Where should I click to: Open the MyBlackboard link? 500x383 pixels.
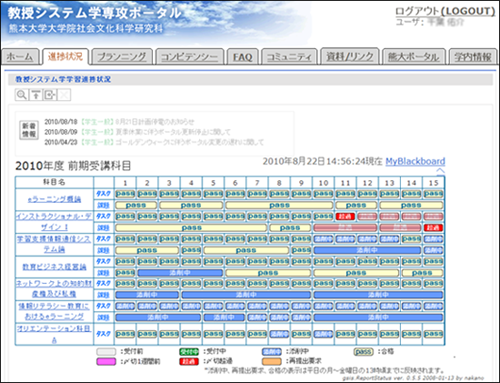tap(415, 161)
